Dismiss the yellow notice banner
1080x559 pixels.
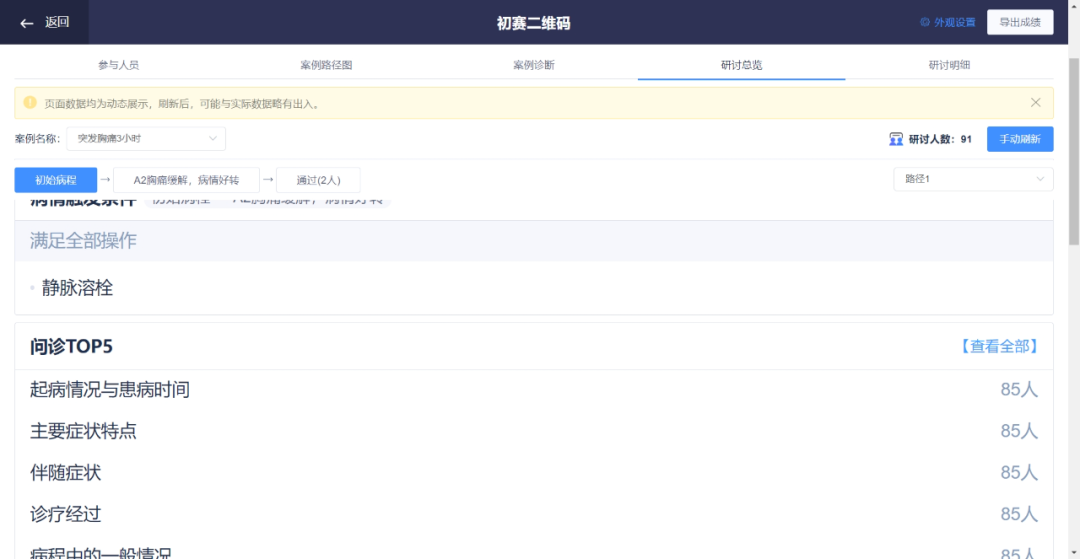1035,103
